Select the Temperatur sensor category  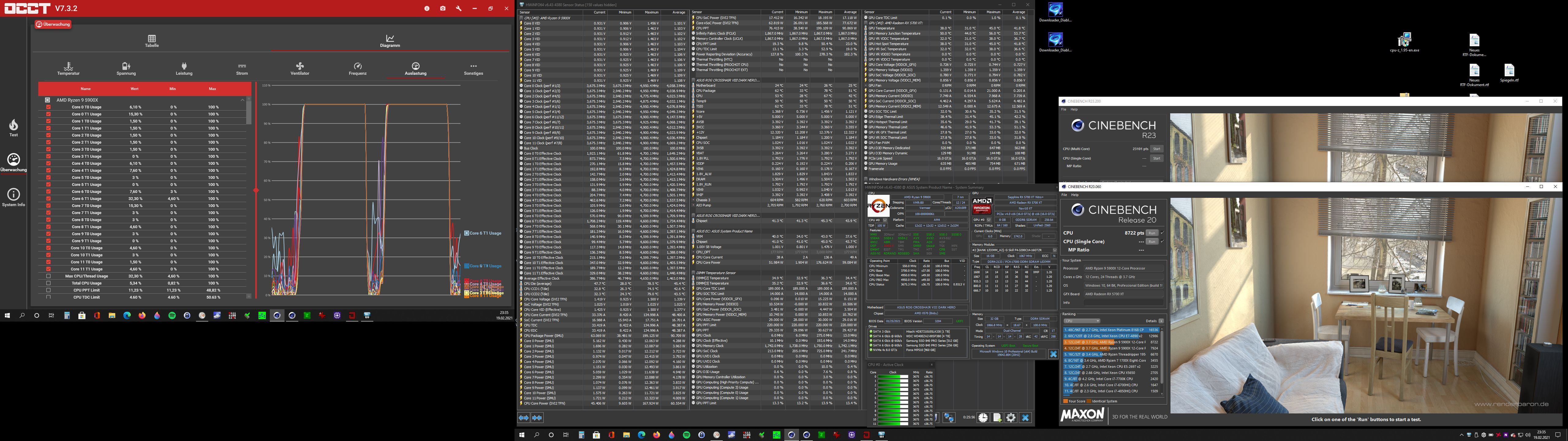tap(68, 68)
